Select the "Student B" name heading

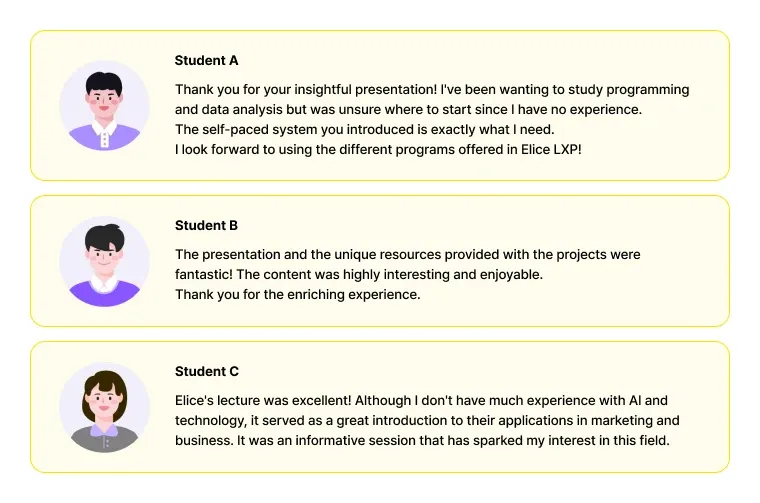point(206,225)
